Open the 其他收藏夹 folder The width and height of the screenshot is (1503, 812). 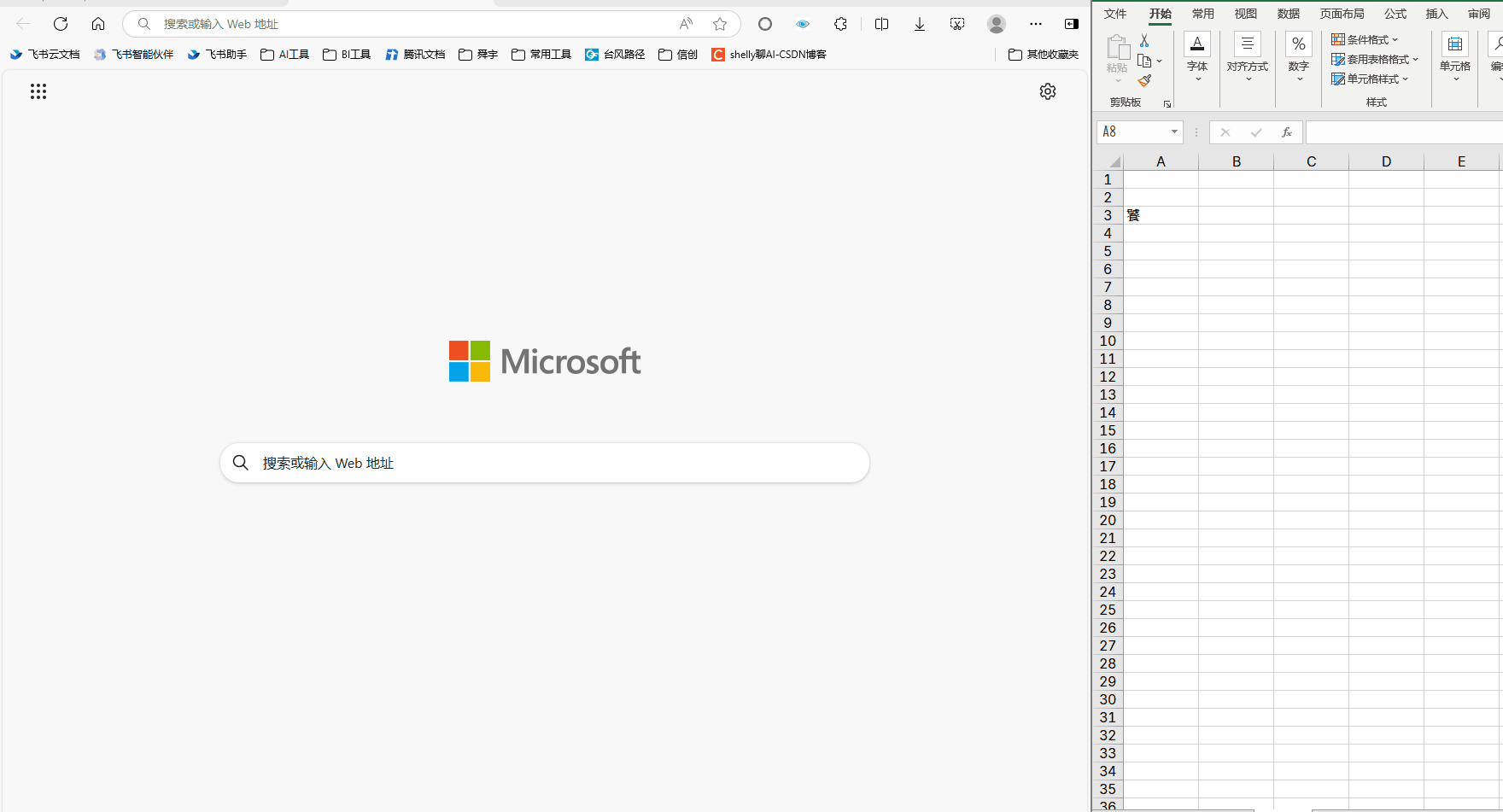(x=1044, y=54)
